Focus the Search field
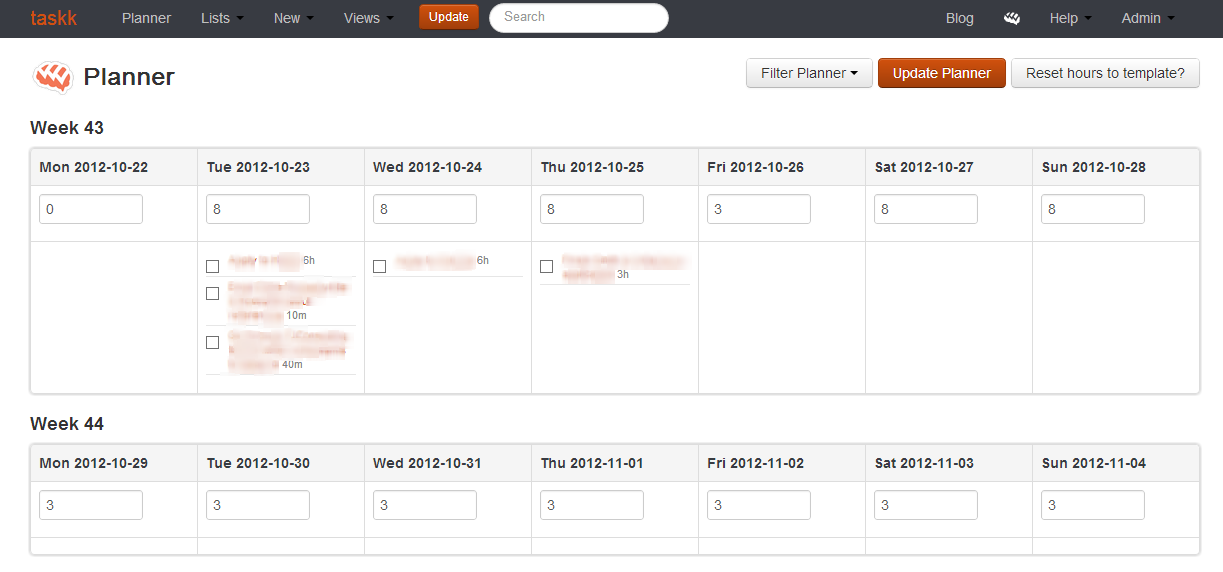 click(x=578, y=18)
